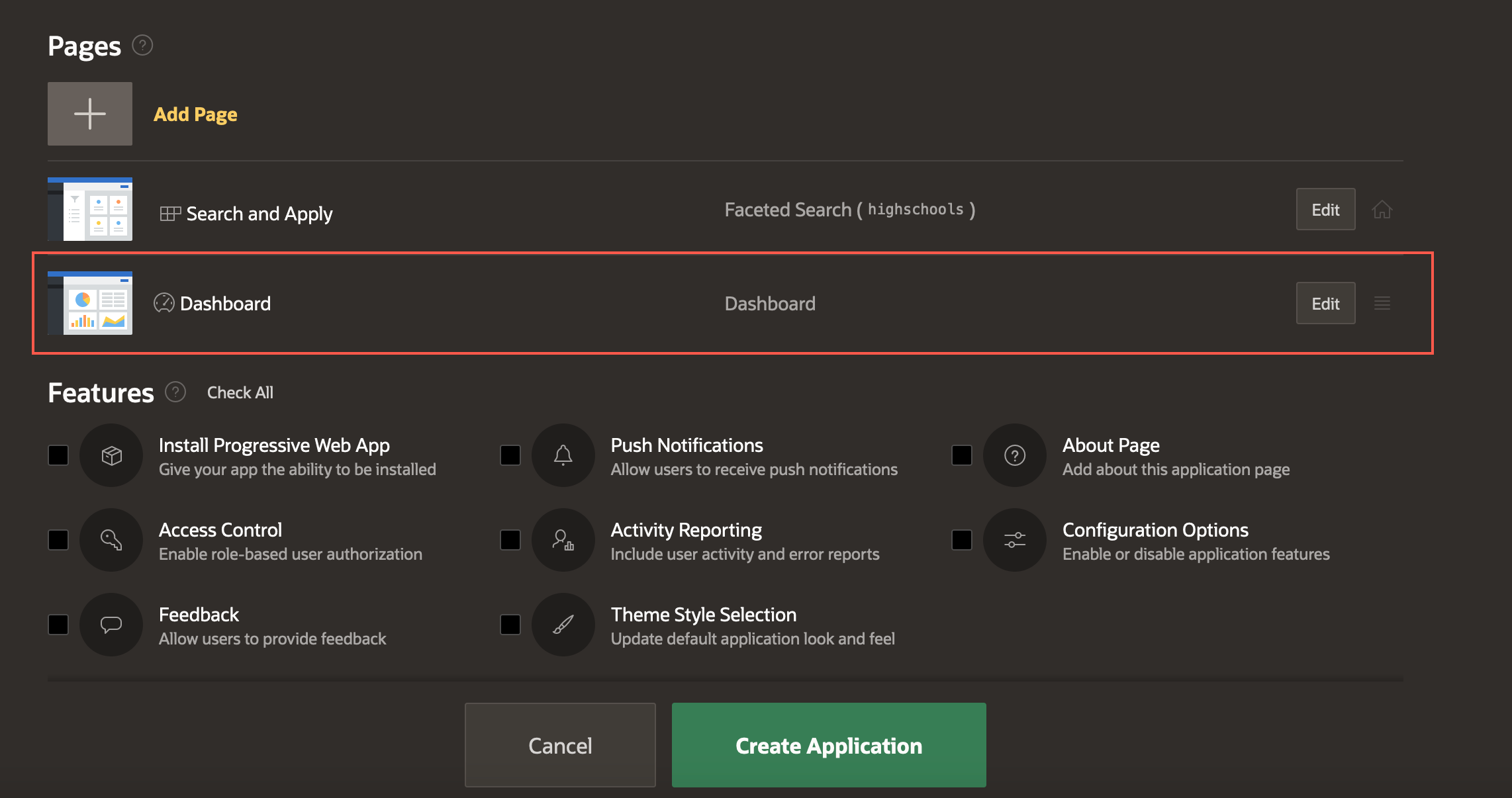
Task: Enable Install Progressive Web App checkbox
Action: (58, 455)
